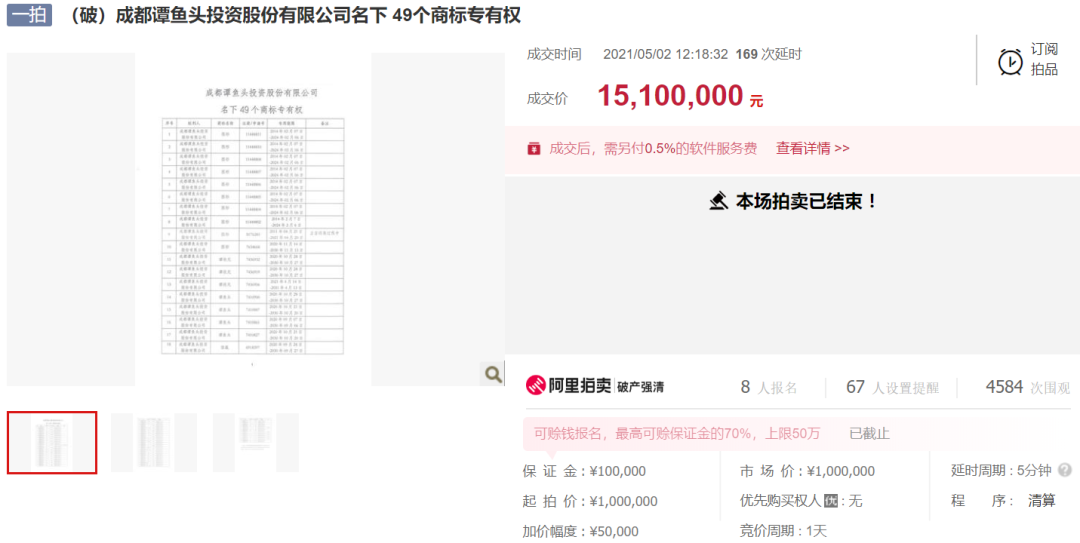Image resolution: width=1080 pixels, height=543 pixels.
Task: Open 查看详情 link for service fee
Action: click(812, 148)
